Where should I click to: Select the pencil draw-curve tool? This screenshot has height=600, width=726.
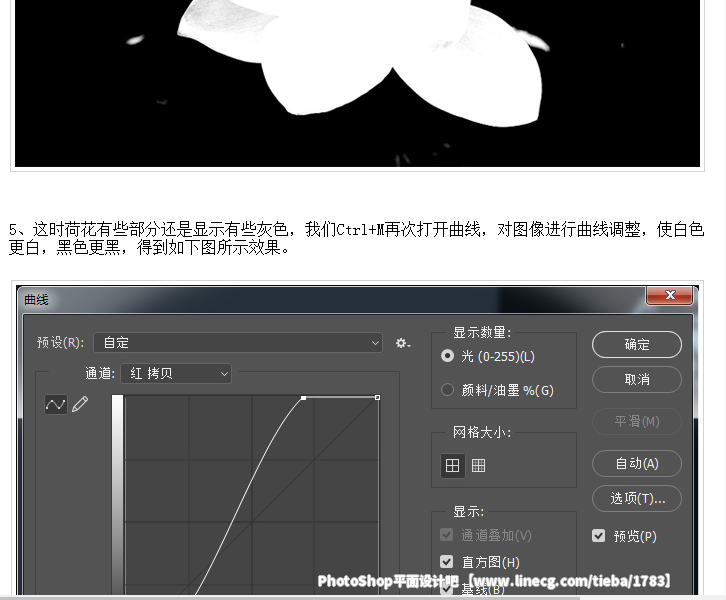coord(80,404)
